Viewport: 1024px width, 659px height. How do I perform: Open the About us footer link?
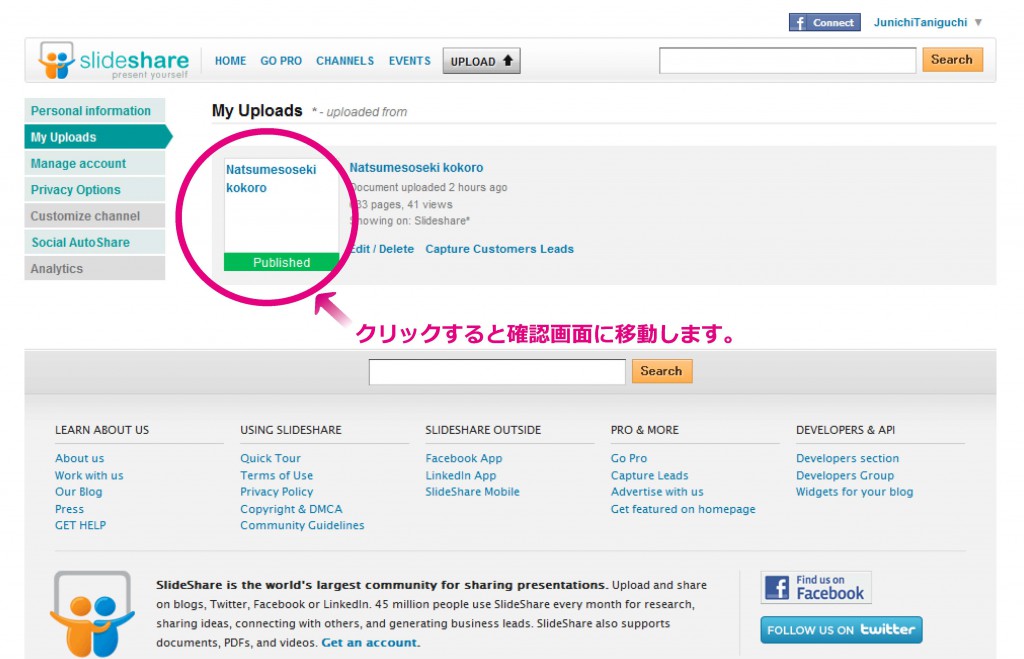pos(80,458)
